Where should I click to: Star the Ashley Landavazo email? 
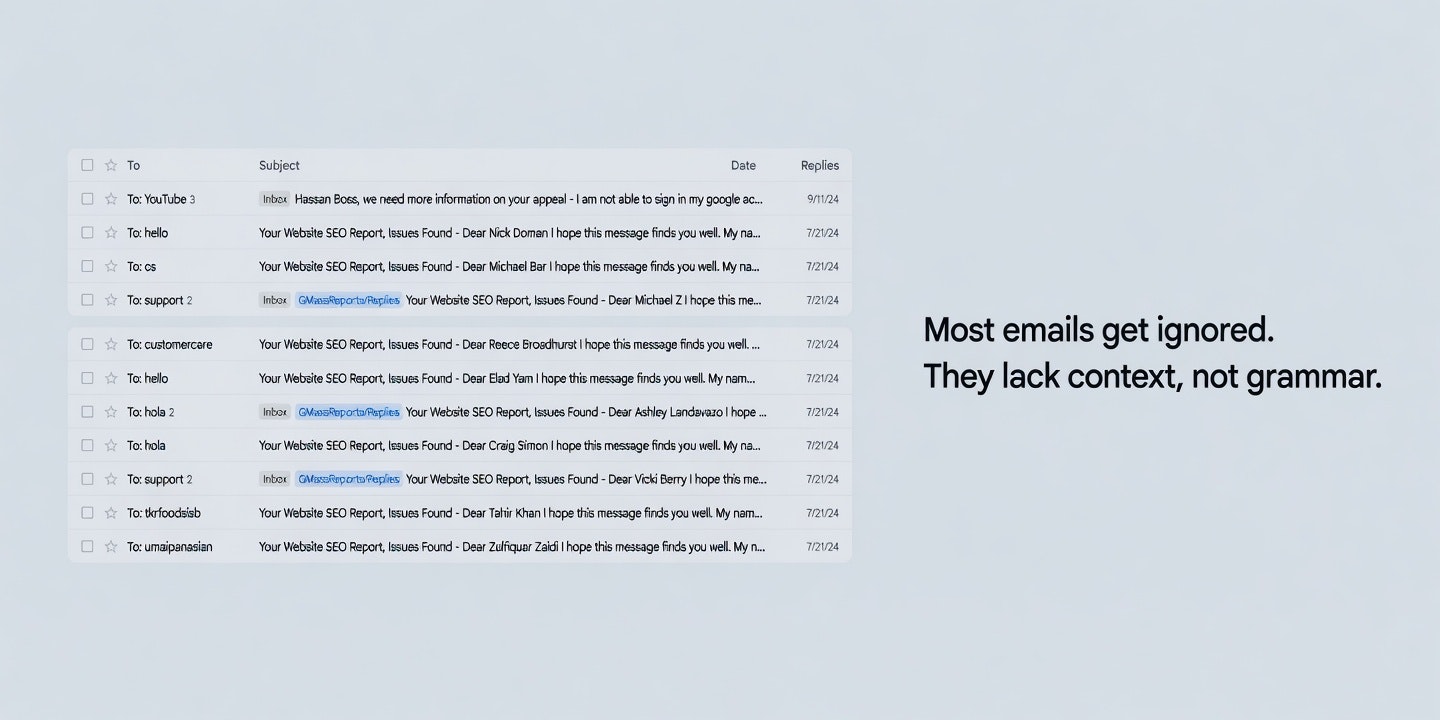point(111,412)
